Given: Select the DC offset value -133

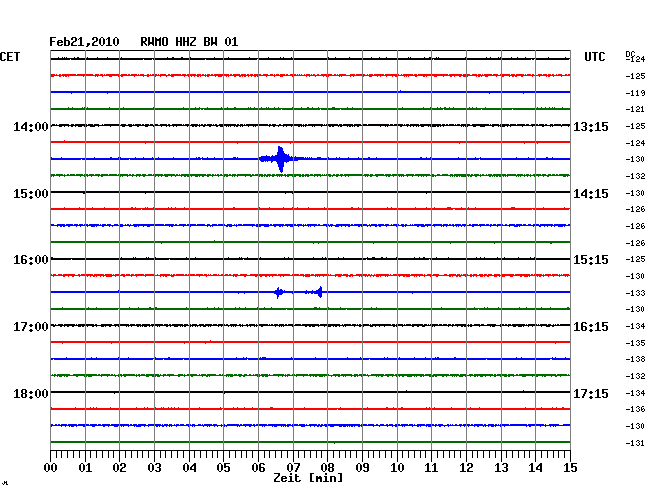Looking at the screenshot, I should click(635, 293).
